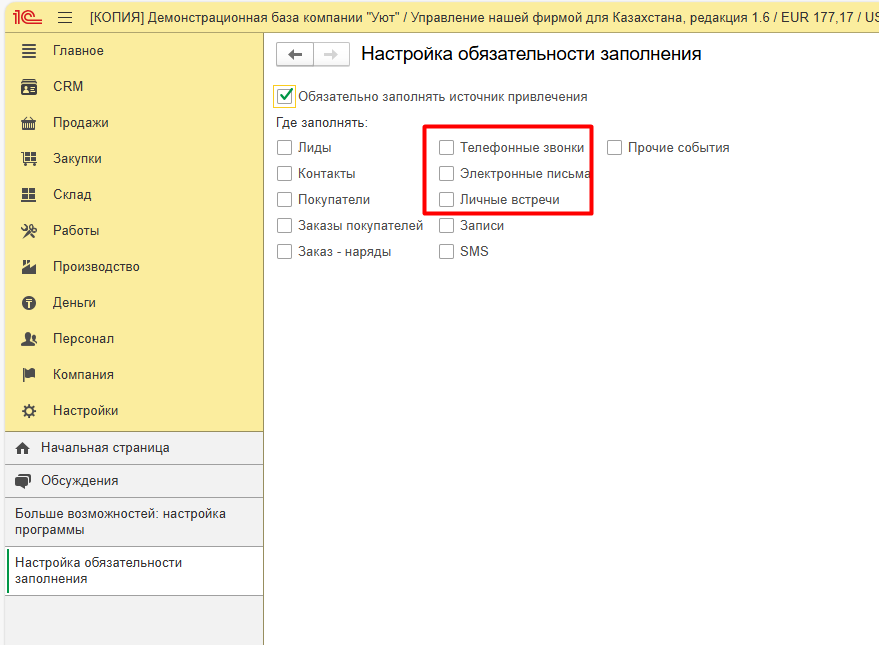
Task: Tick the Лиды checkbox
Action: pyautogui.click(x=285, y=148)
